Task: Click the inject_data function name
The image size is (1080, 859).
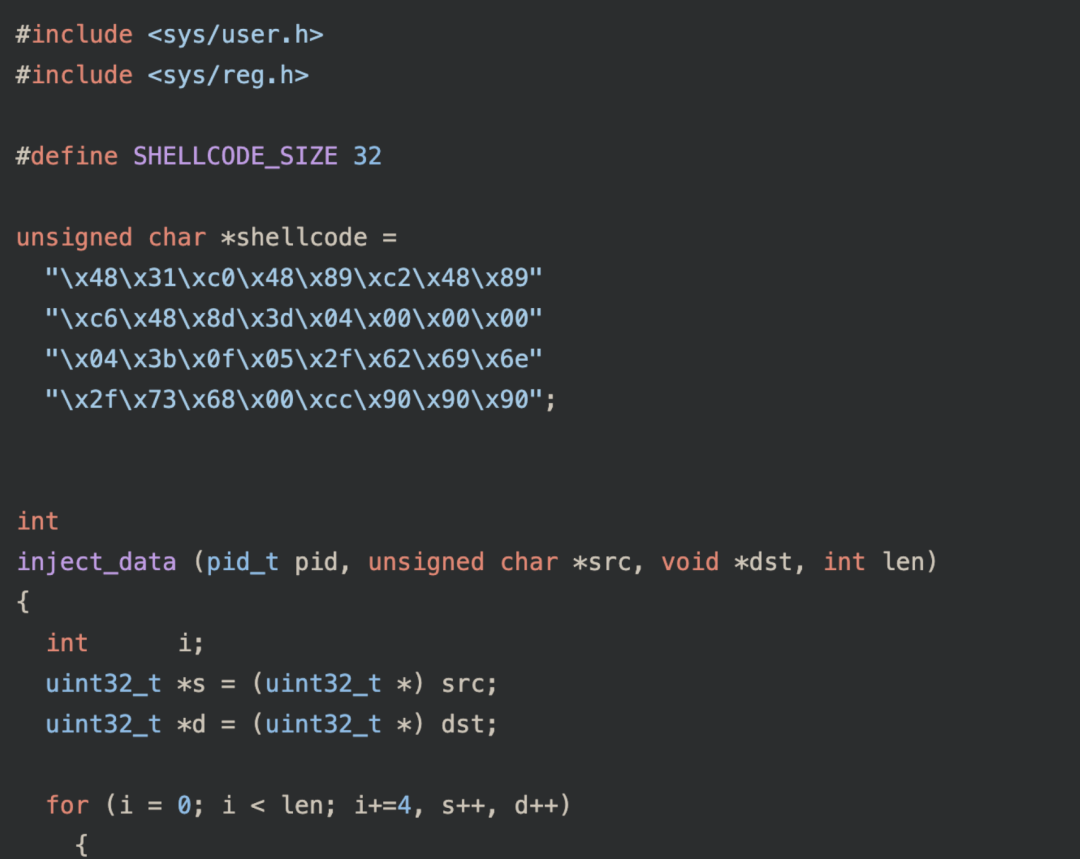Action: pyautogui.click(x=96, y=562)
